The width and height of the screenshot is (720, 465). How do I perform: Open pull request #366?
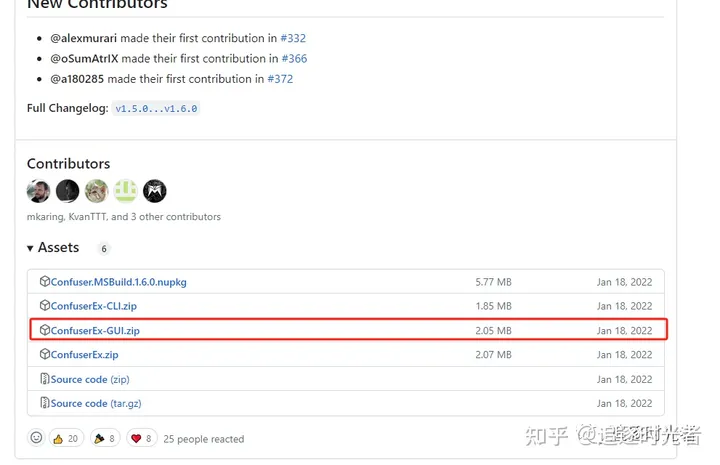click(x=294, y=58)
